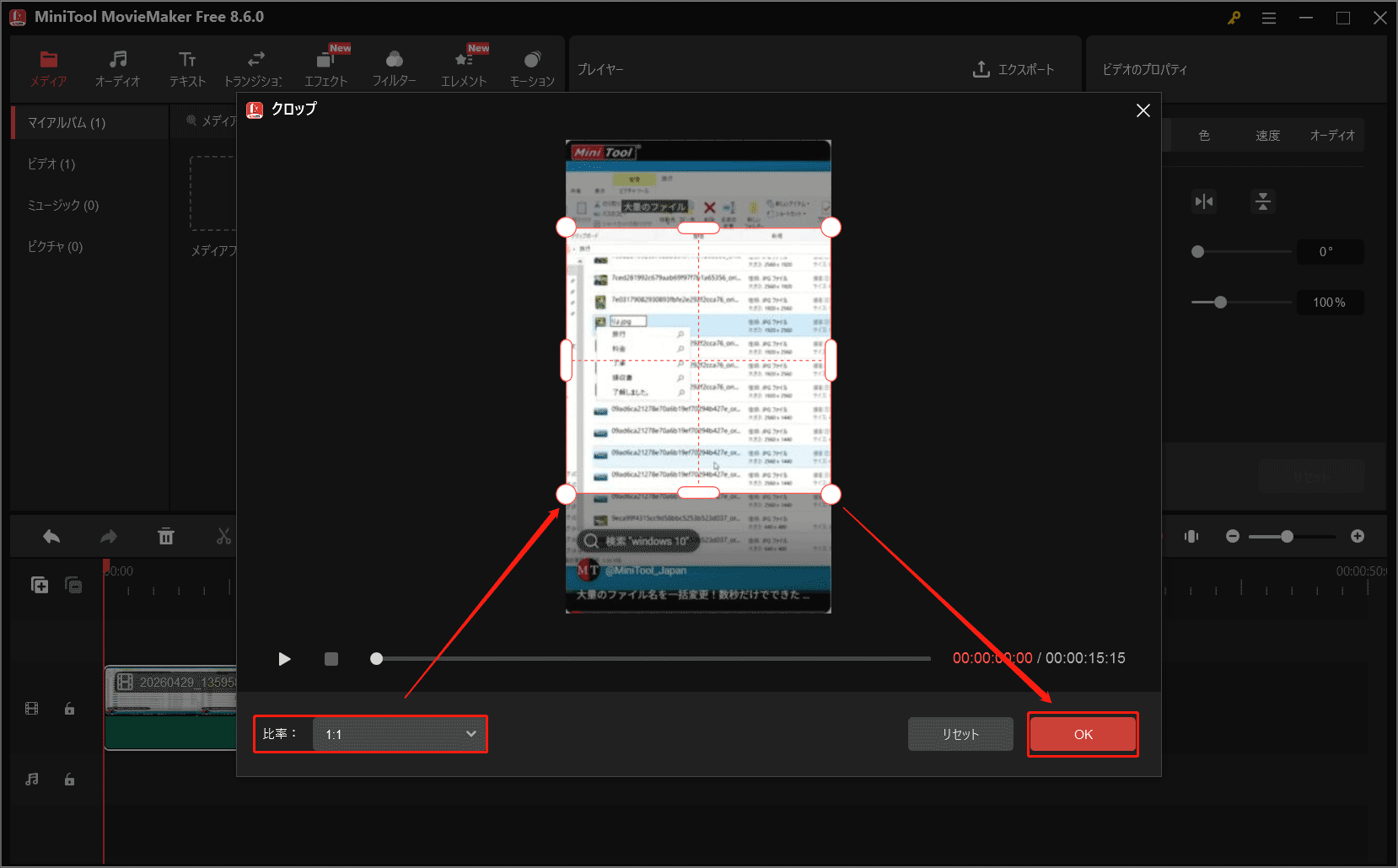
Task: Click the key upgrade icon in title bar
Action: (x=1234, y=18)
